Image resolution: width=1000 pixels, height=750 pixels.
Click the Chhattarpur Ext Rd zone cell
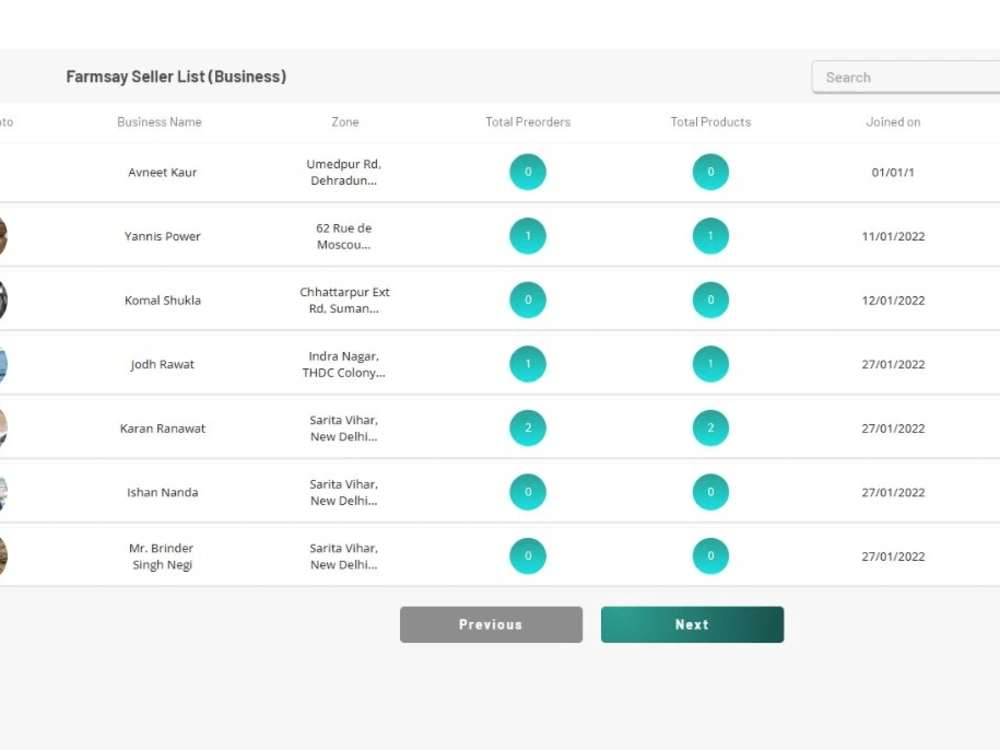coord(344,300)
